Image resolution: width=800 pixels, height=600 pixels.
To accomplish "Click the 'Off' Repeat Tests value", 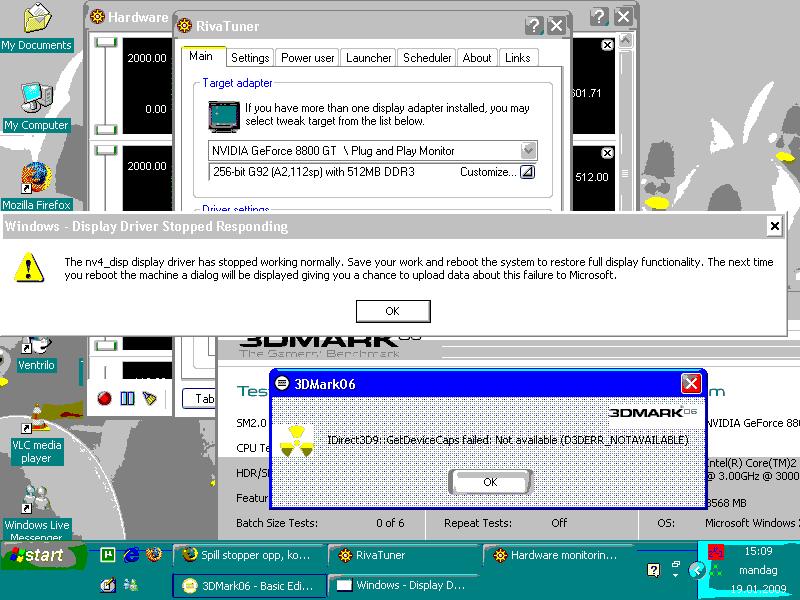I will pos(559,523).
